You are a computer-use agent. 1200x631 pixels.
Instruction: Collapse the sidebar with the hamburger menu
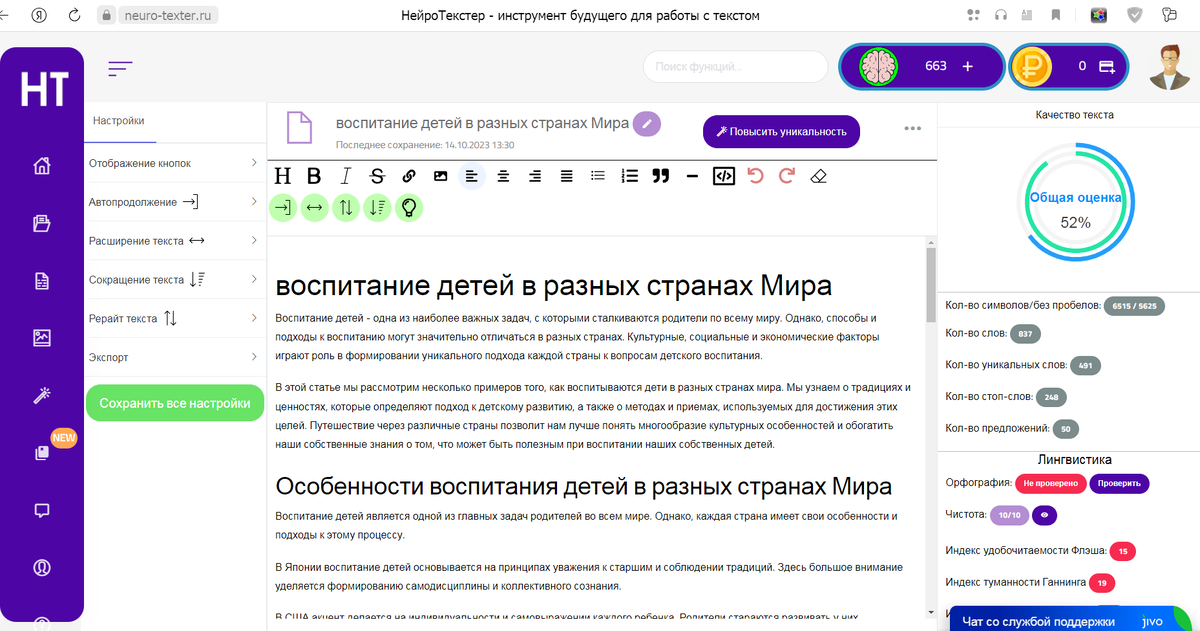point(120,68)
